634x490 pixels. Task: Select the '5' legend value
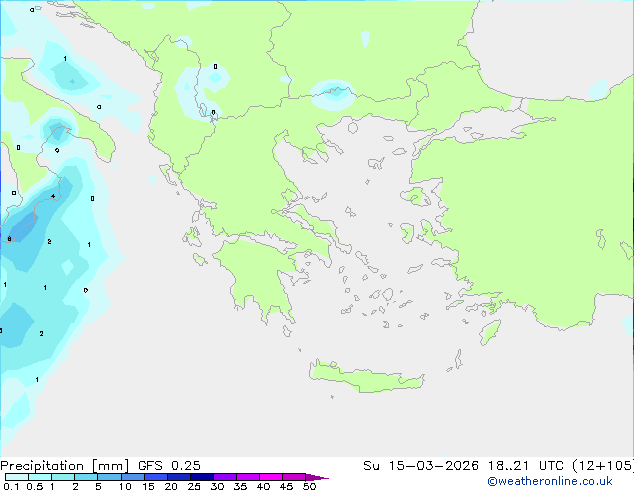(98, 486)
